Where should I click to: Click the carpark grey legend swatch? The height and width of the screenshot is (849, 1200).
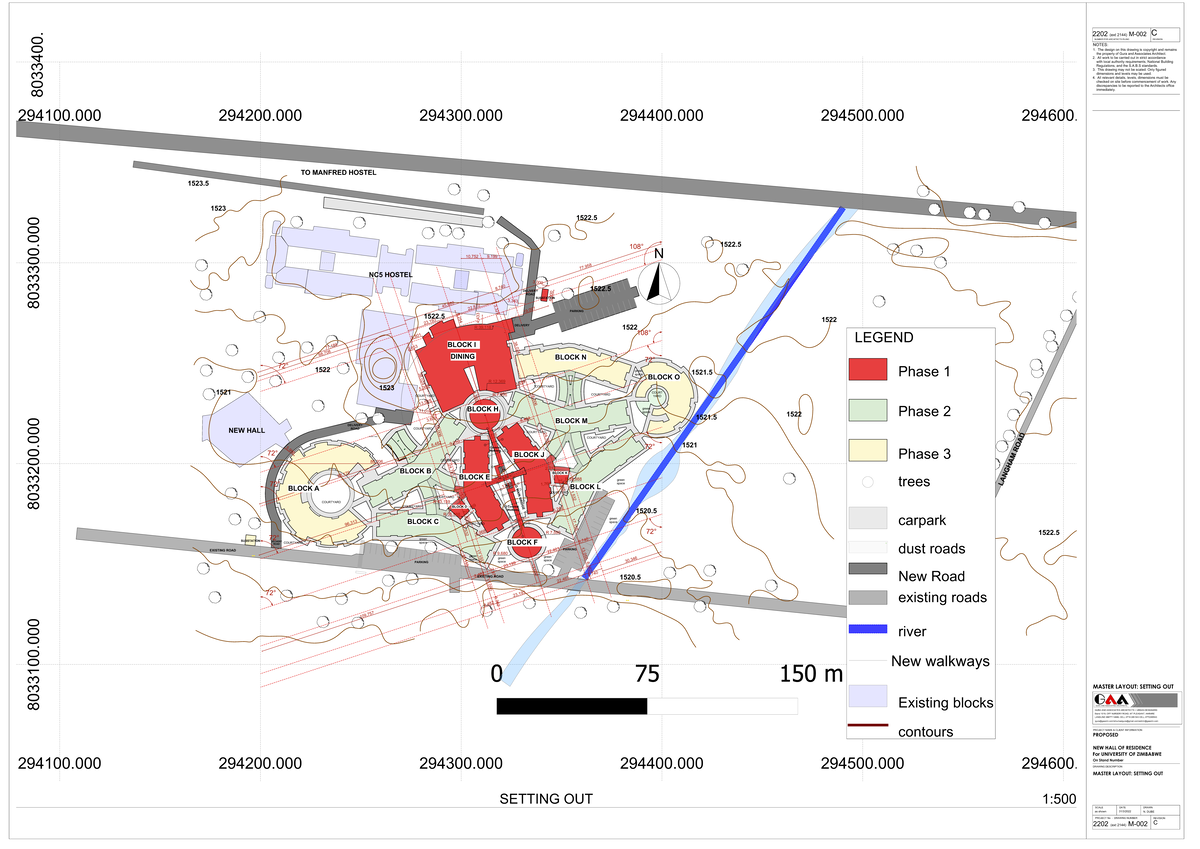(866, 519)
